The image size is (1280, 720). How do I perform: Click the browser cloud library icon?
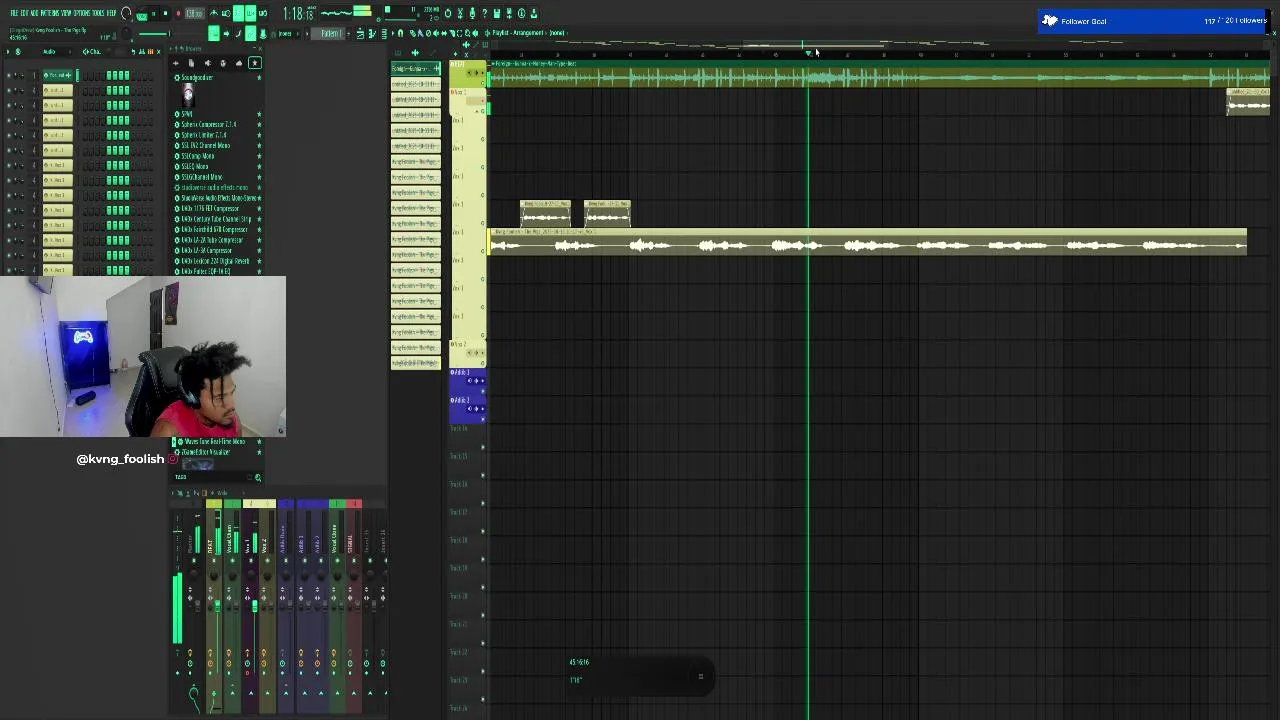click(239, 63)
